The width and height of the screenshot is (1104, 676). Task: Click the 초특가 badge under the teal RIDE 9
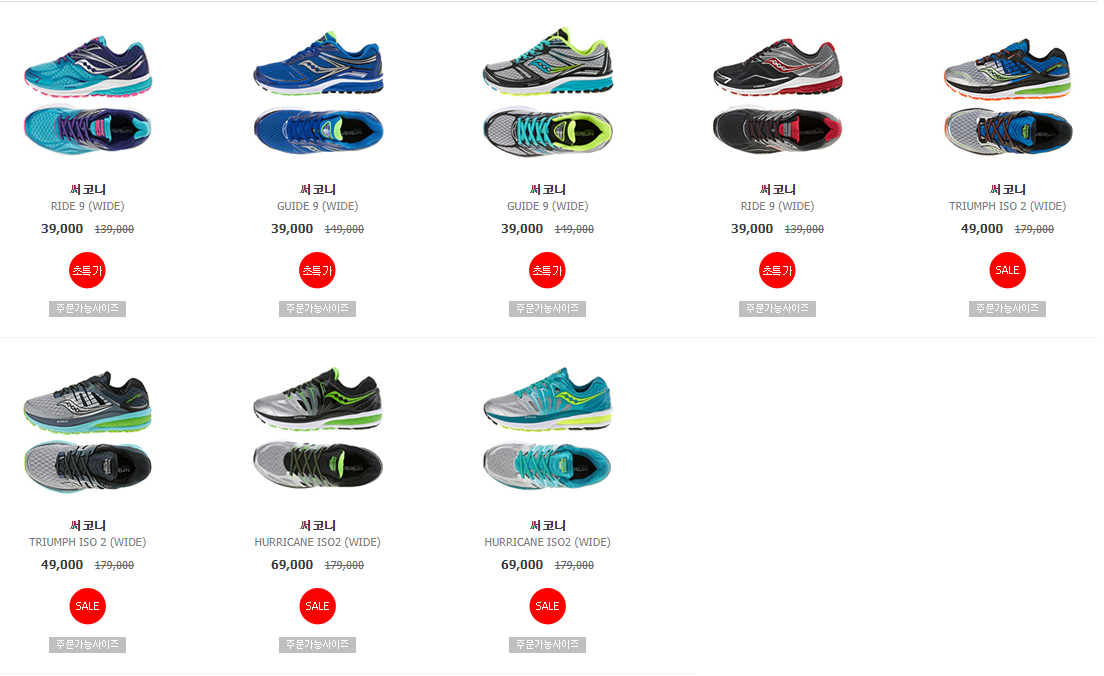[x=87, y=270]
